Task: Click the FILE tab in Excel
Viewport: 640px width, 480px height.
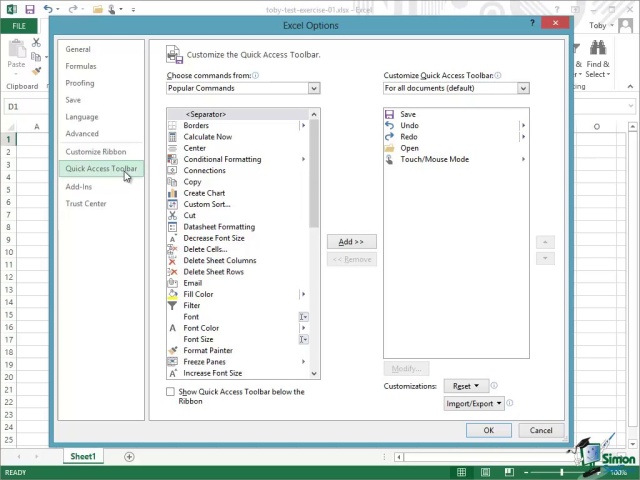Action: (19, 26)
